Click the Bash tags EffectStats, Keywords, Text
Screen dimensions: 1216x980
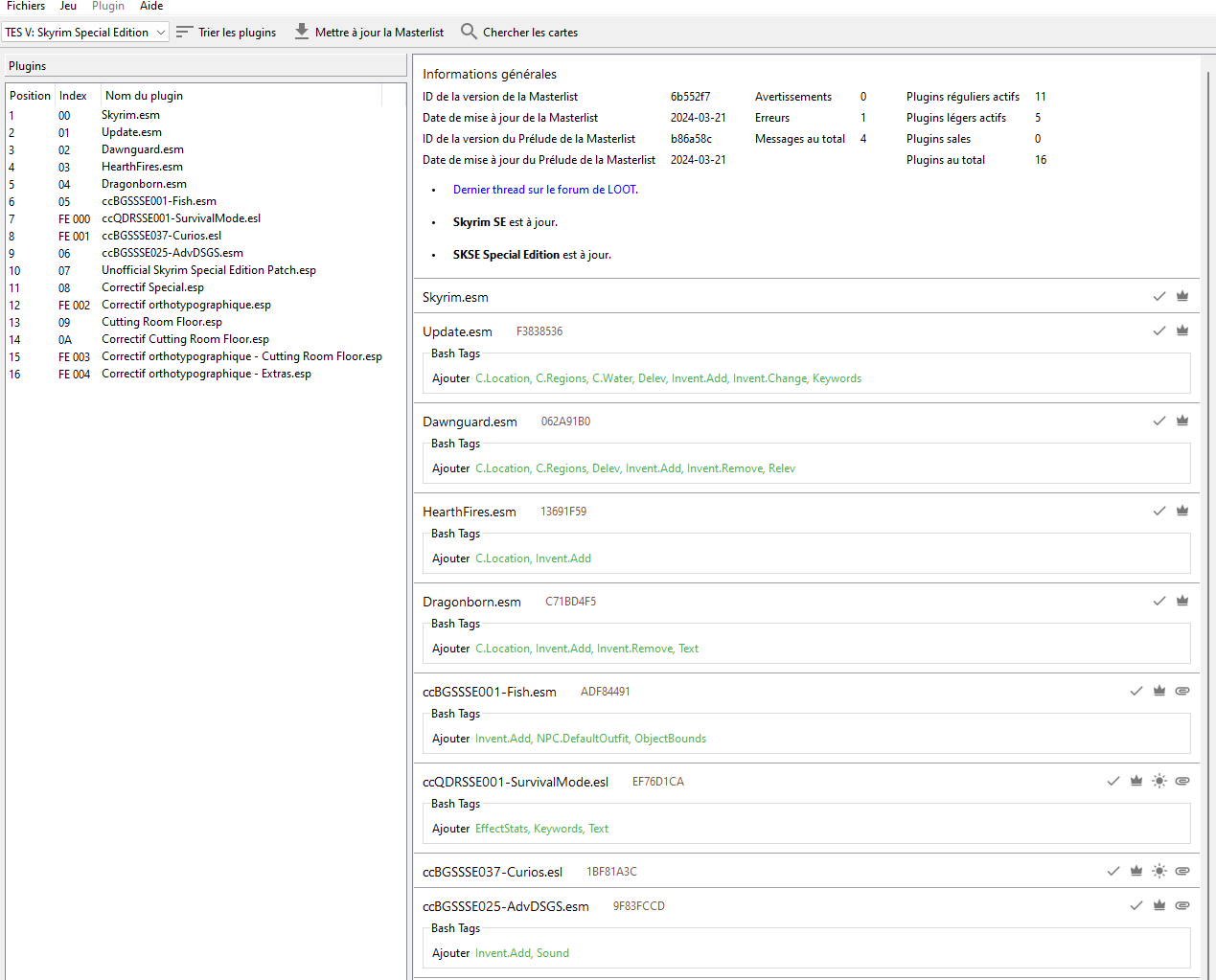pyautogui.click(x=541, y=829)
